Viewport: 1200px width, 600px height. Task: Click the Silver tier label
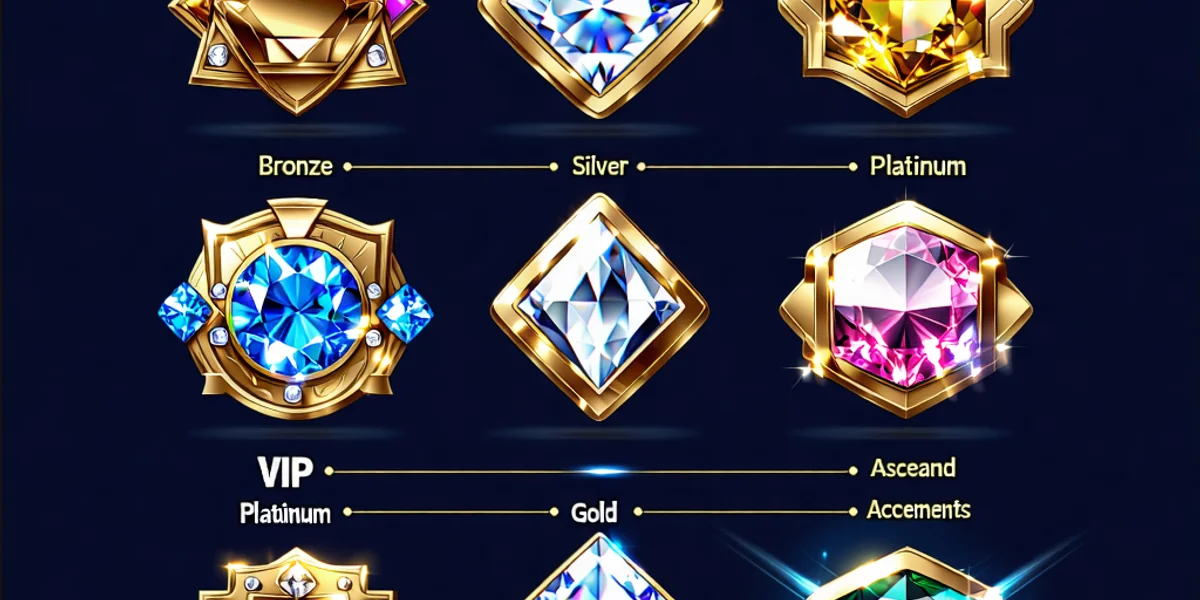pos(598,166)
